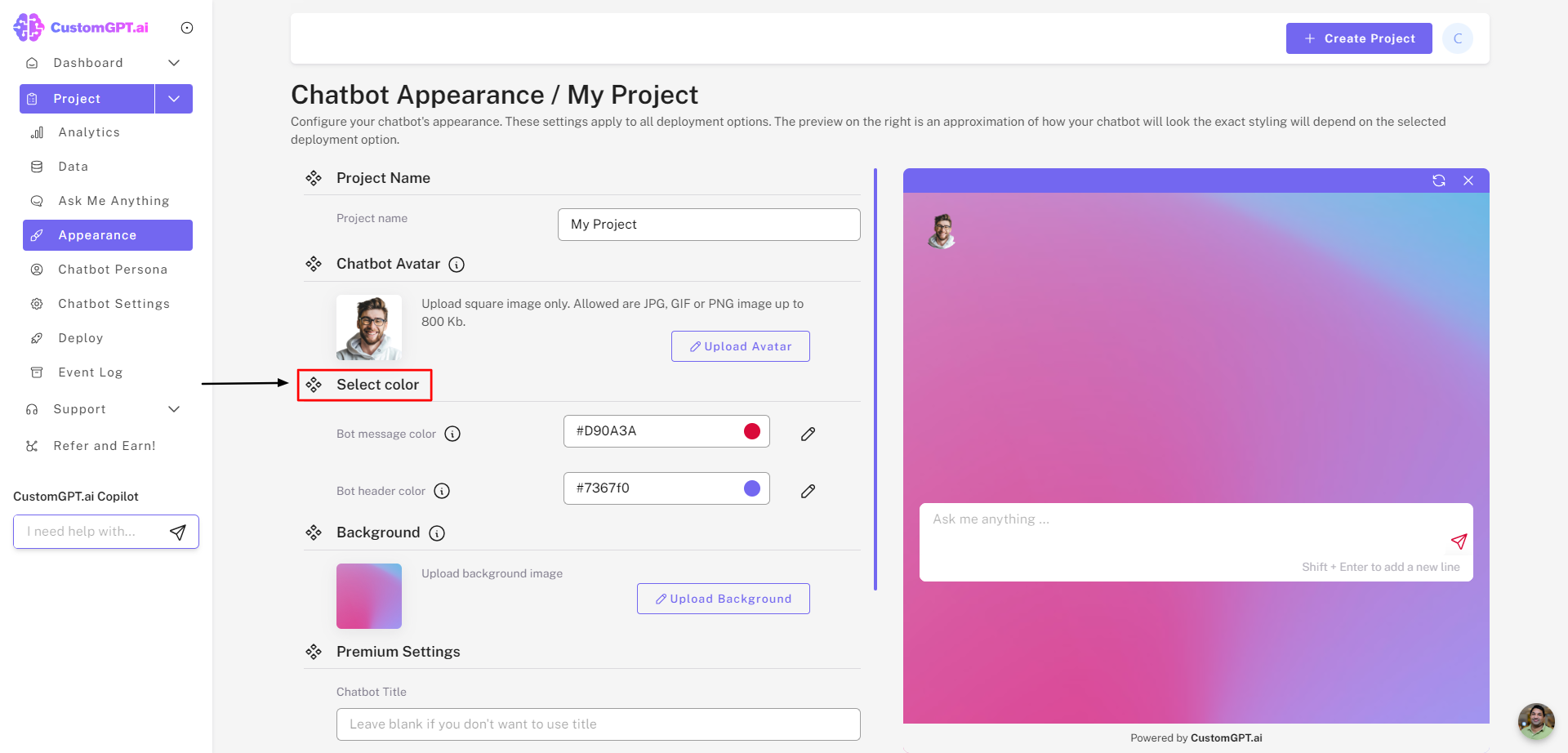
Task: Open the user profile avatar 'C'
Action: 1458,38
